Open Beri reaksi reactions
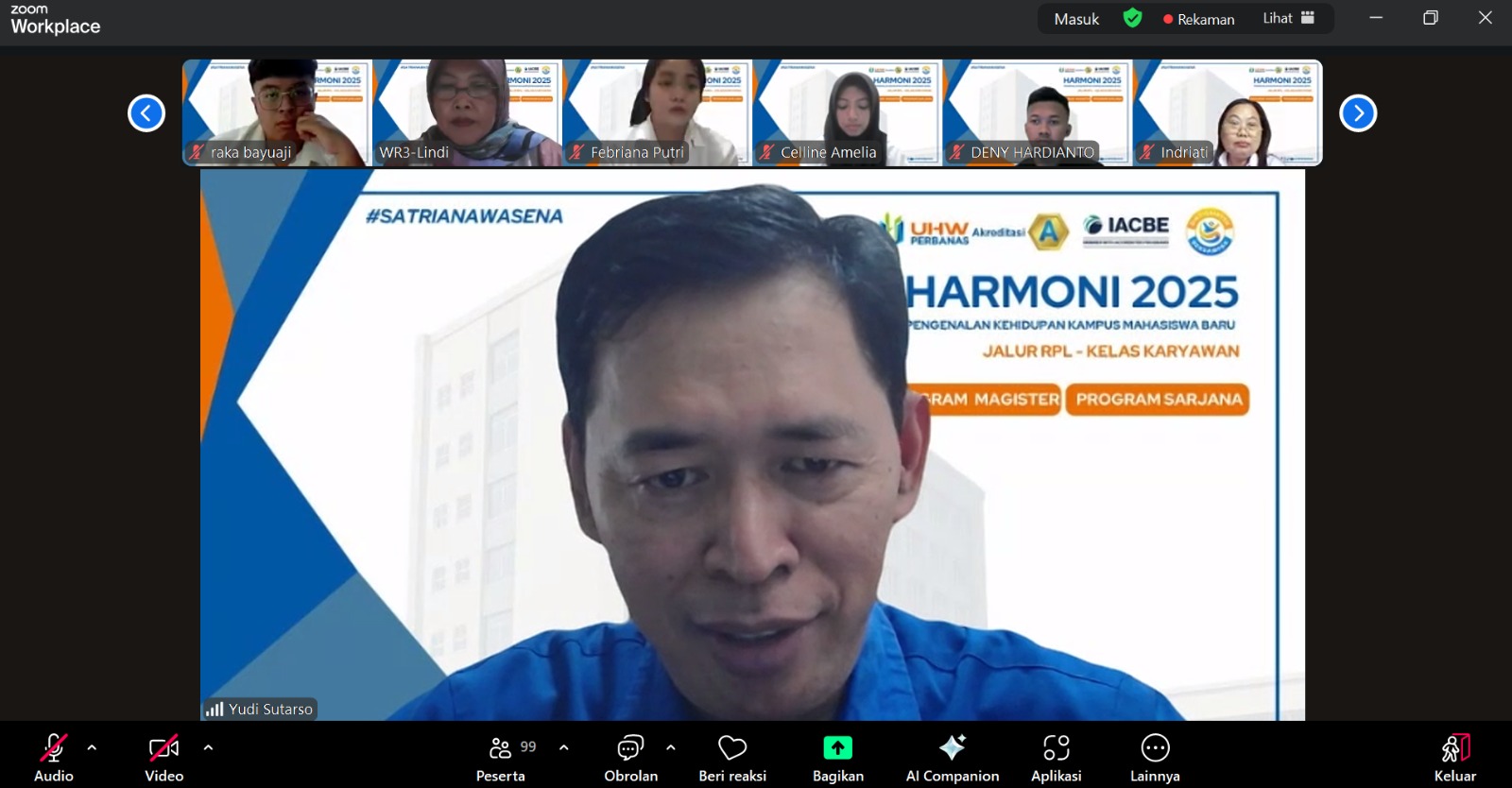The height and width of the screenshot is (788, 1512). coord(732,758)
